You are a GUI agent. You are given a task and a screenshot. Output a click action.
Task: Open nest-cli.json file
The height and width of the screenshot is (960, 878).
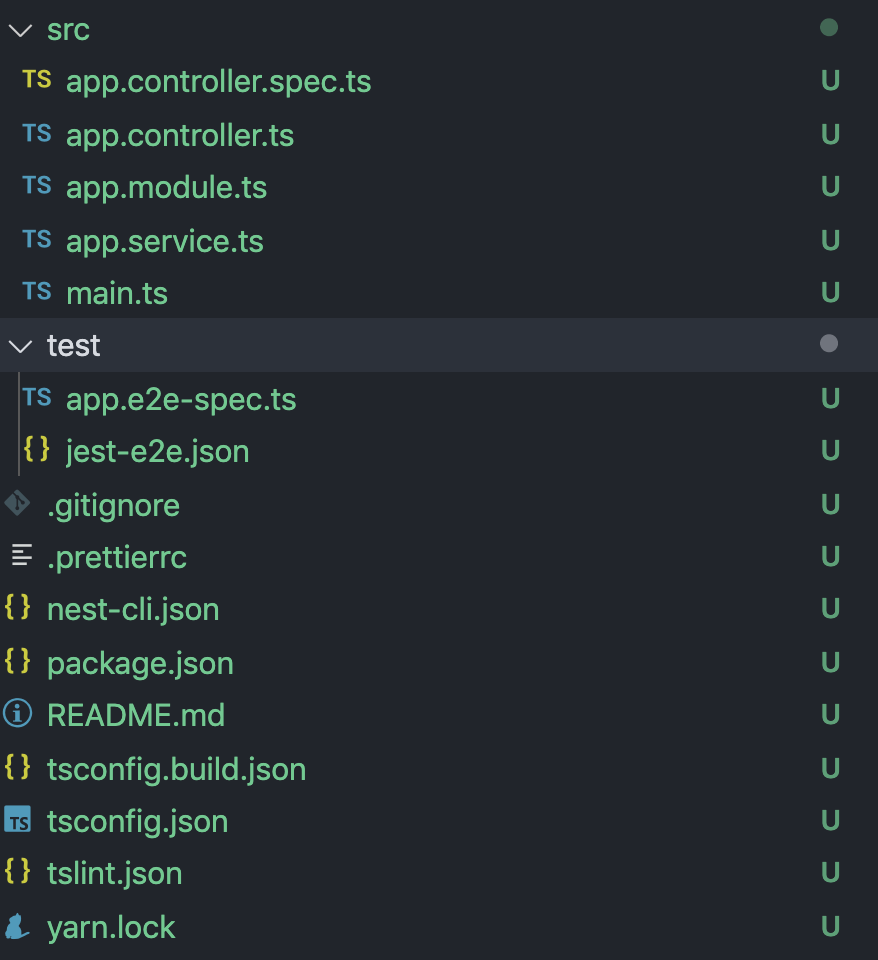coord(133,609)
